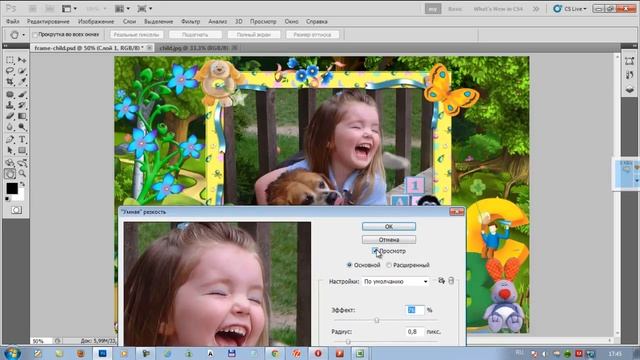Open the tool preset picker arrow

[24, 35]
